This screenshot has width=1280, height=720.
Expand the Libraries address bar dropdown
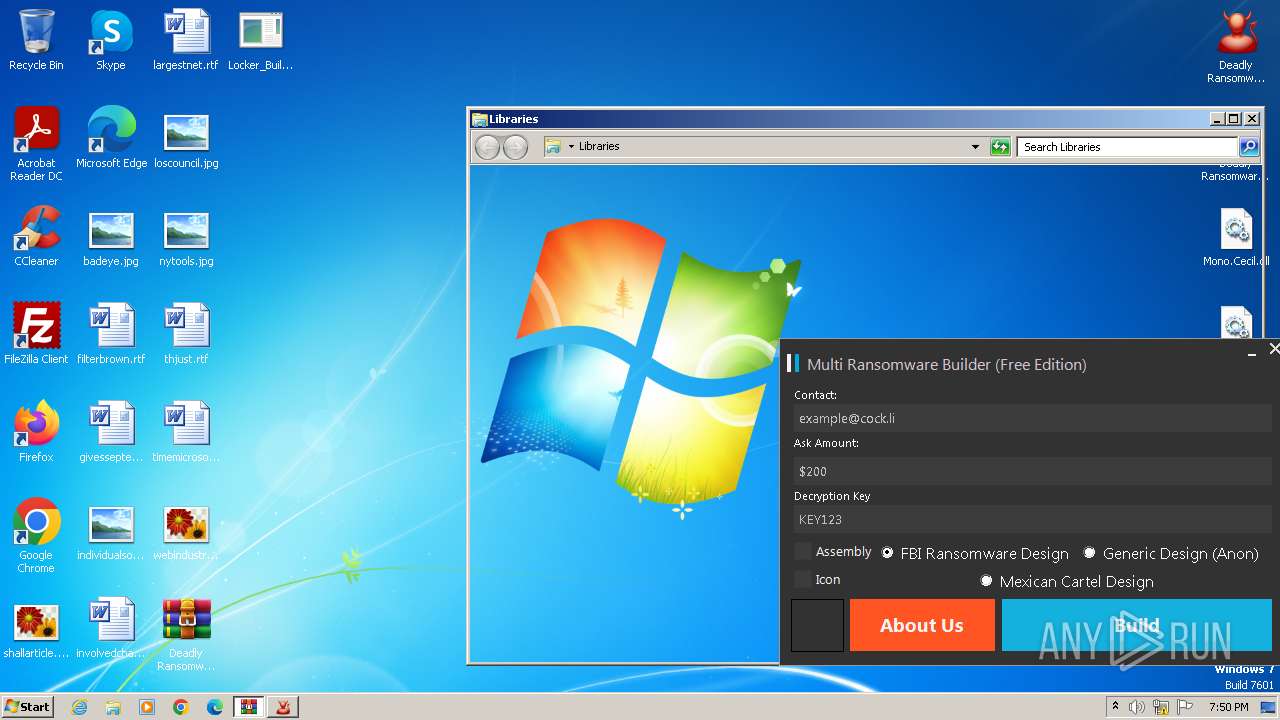click(975, 147)
